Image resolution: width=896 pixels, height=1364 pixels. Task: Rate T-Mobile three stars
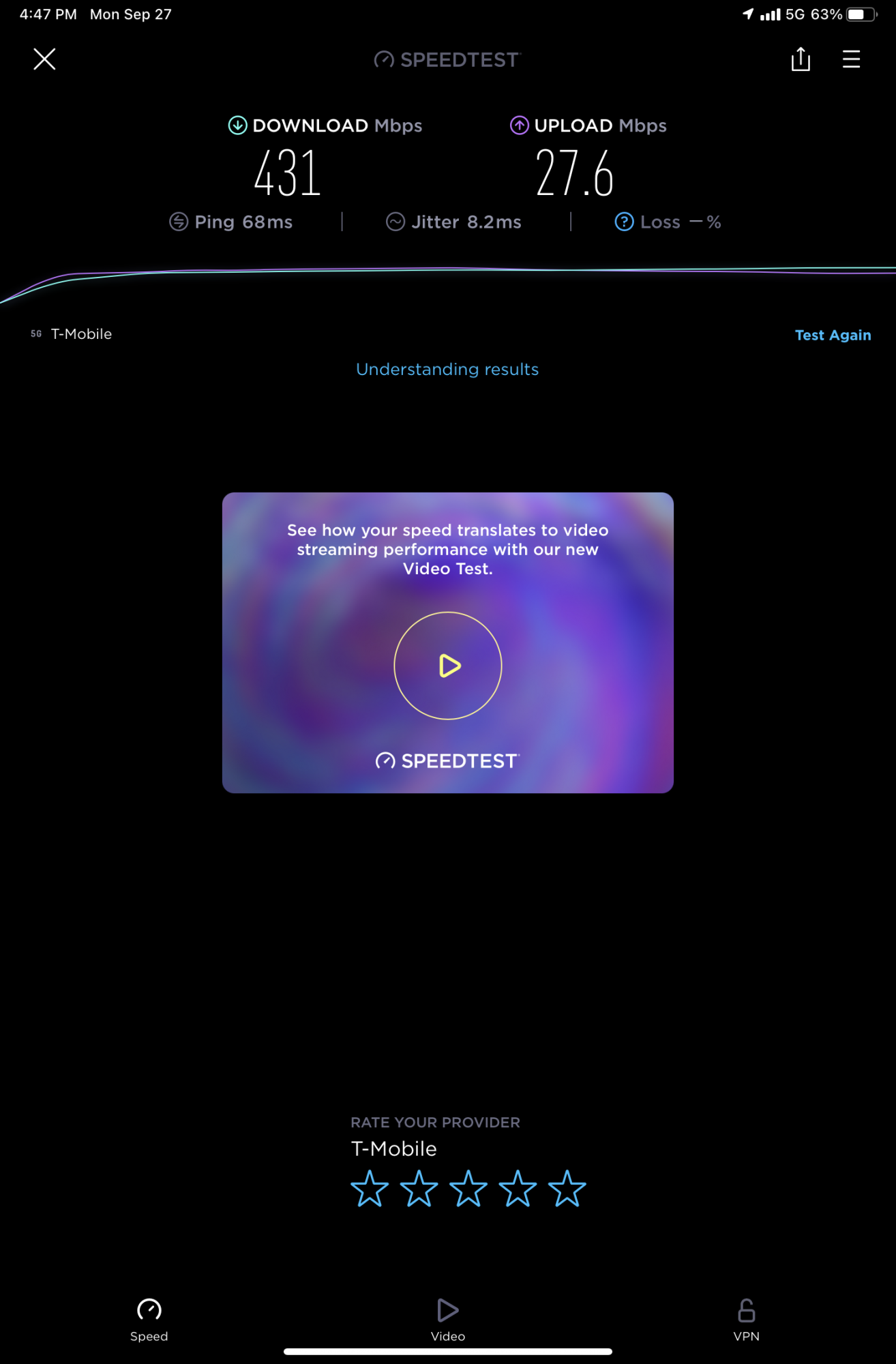(x=468, y=1189)
